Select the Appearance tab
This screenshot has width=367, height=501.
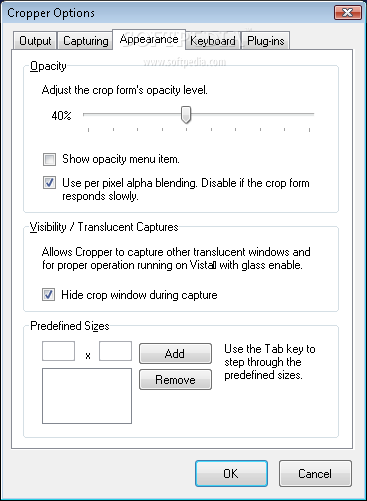coord(149,39)
